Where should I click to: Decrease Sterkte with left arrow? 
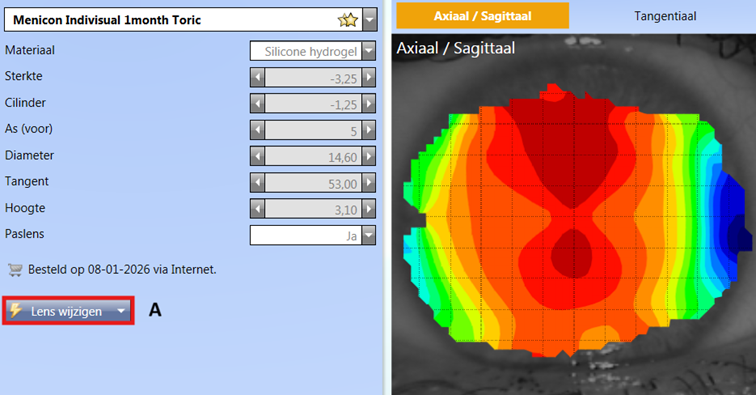257,77
